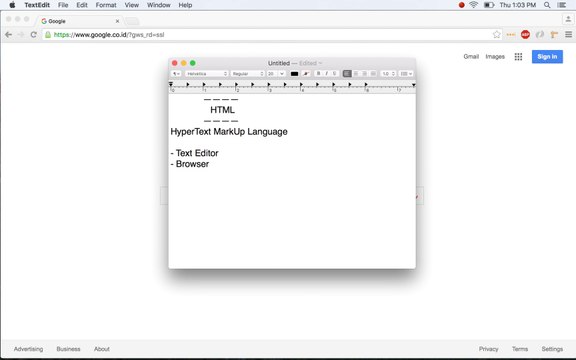Click the red recording indicator in menu bar
576x360 pixels.
(x=461, y=5)
